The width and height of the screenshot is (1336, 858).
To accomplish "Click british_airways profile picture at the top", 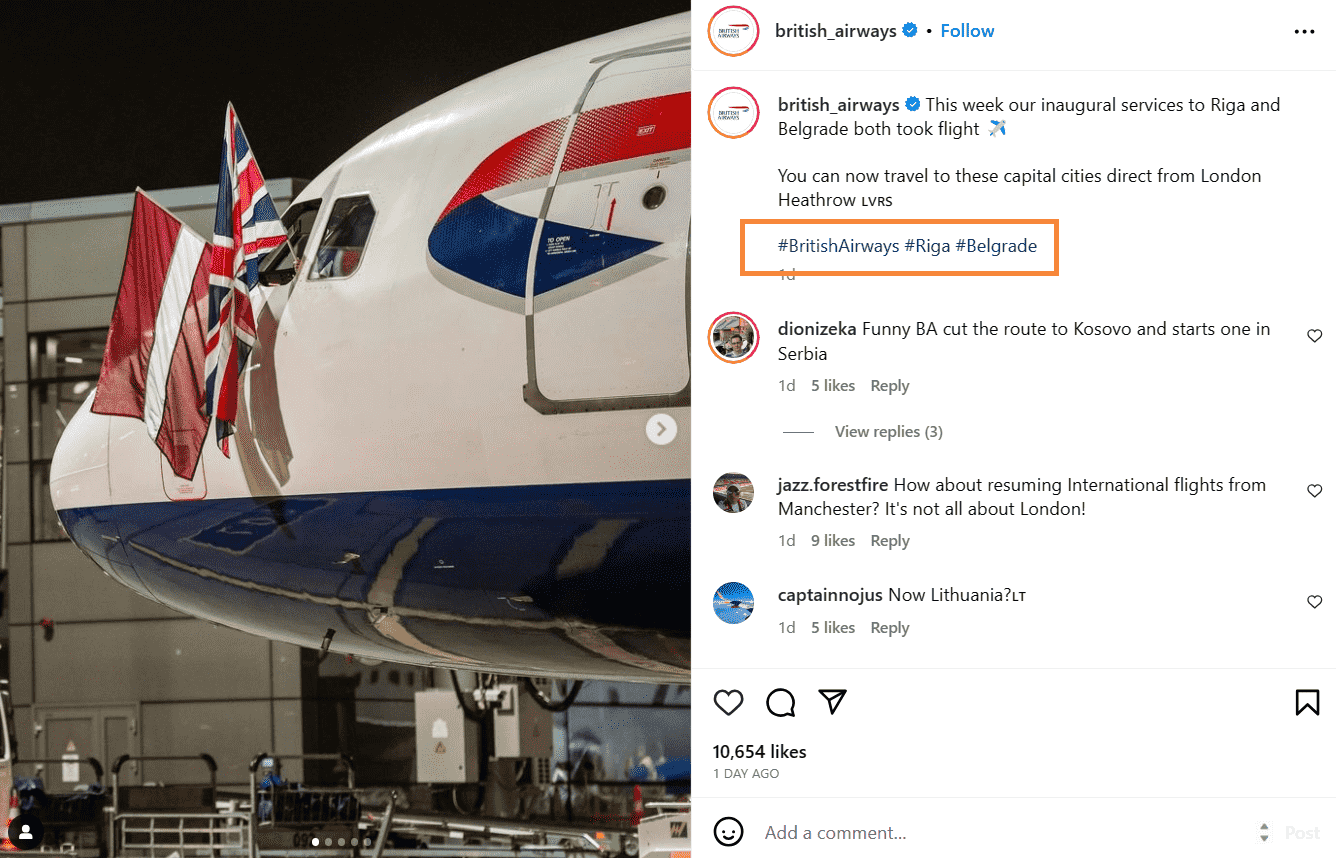I will click(x=733, y=31).
